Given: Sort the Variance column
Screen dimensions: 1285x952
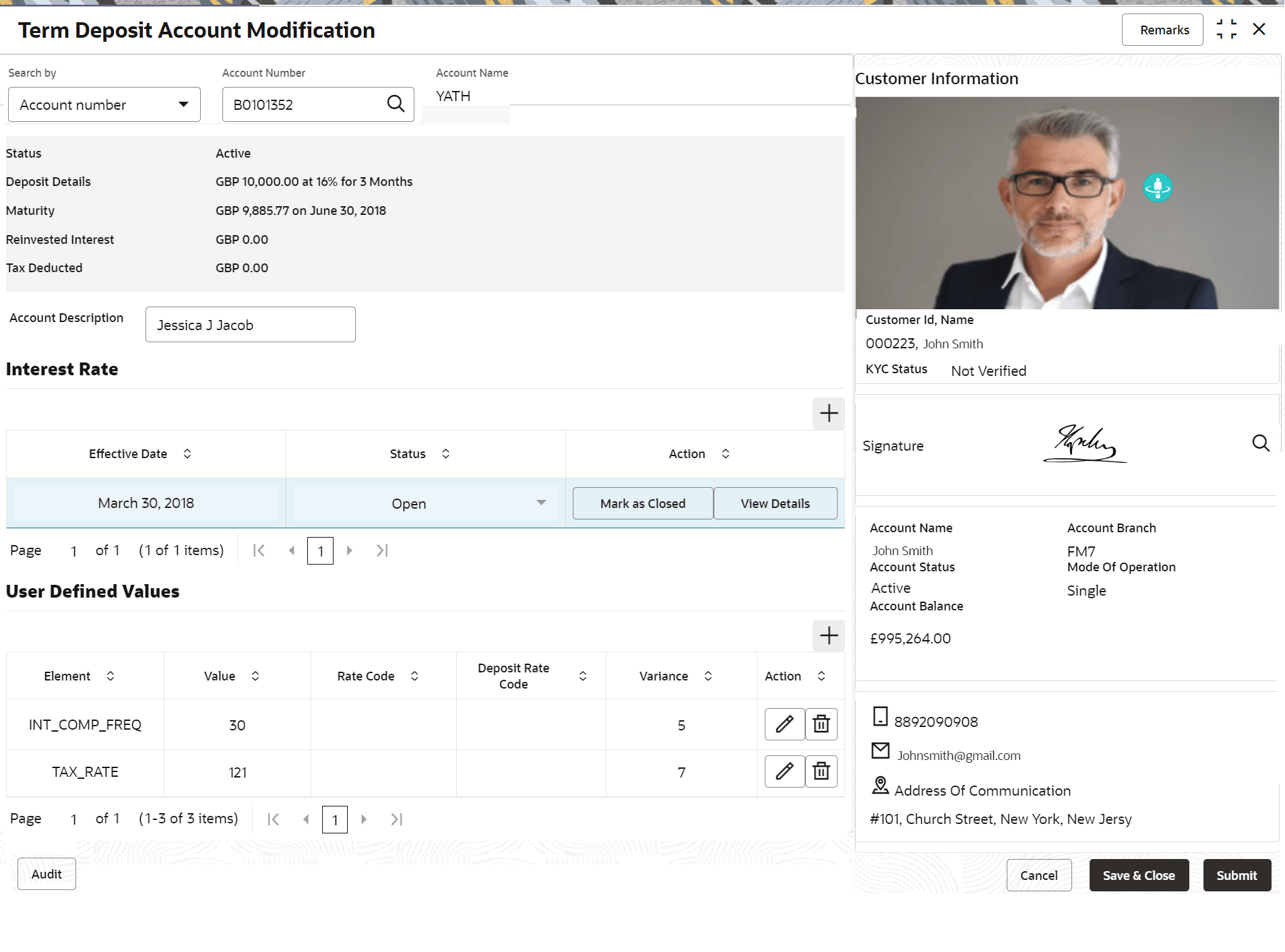Looking at the screenshot, I should tap(708, 676).
